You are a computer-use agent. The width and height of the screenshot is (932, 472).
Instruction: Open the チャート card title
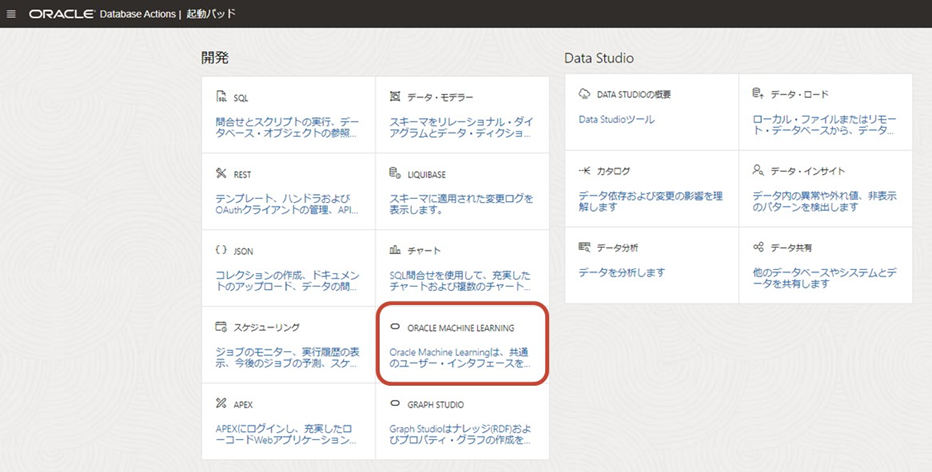[424, 251]
